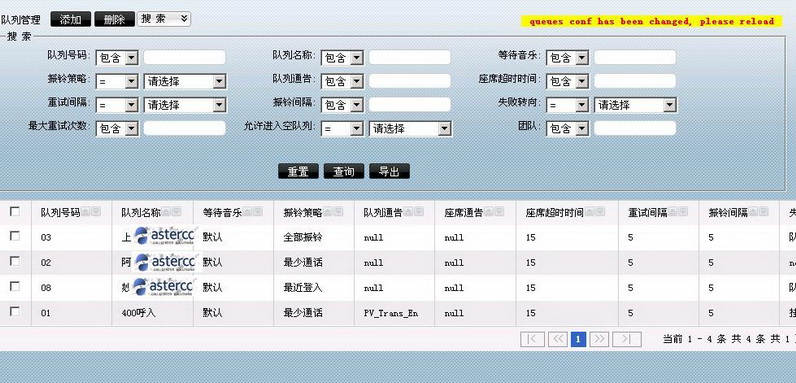Toggle the select-all checkbox in table header

point(15,211)
